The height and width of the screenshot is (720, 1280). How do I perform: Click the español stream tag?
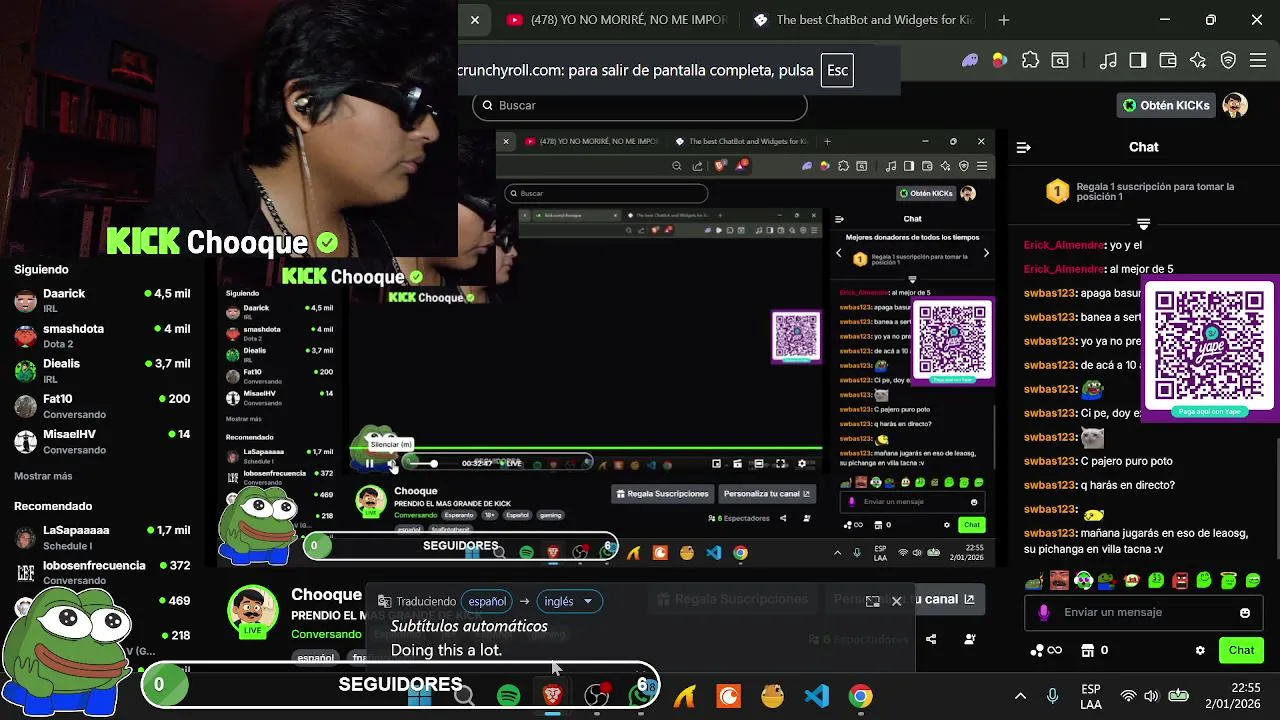click(x=315, y=658)
